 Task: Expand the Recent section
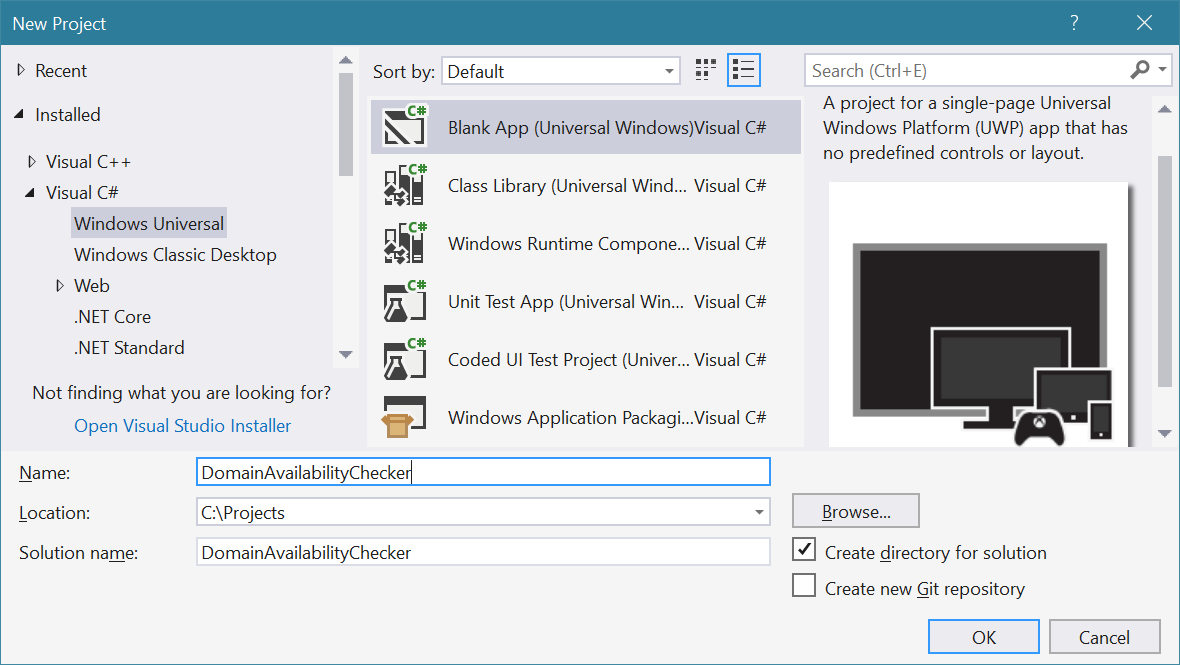(x=21, y=71)
